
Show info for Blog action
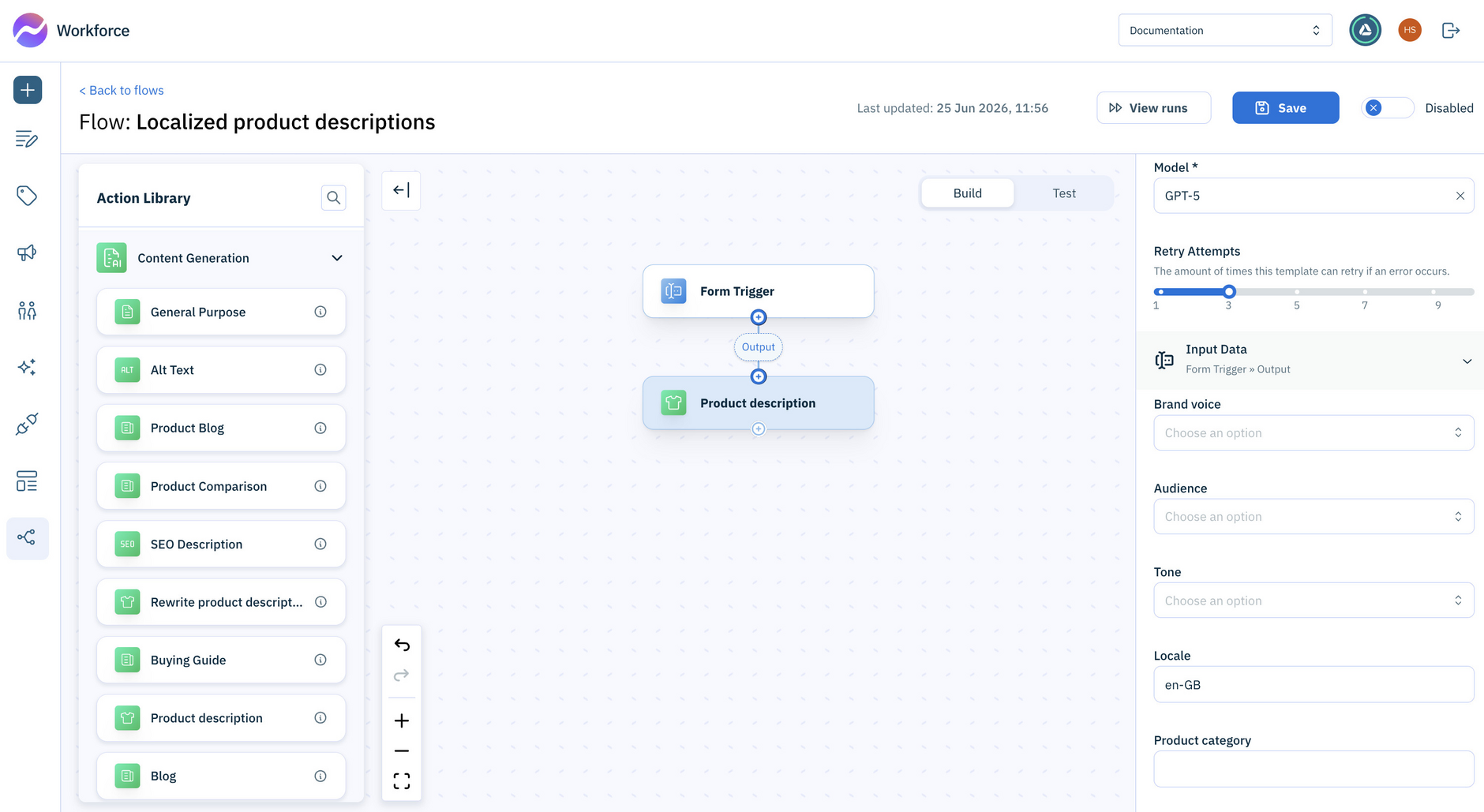320,776
